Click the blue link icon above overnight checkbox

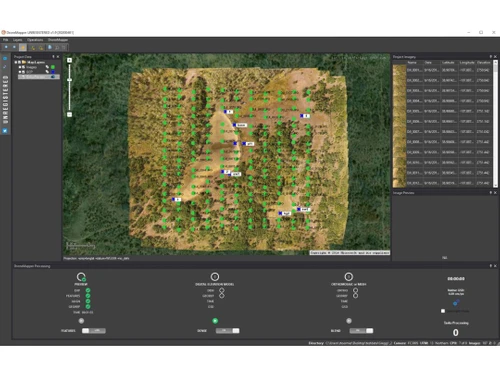point(456,303)
